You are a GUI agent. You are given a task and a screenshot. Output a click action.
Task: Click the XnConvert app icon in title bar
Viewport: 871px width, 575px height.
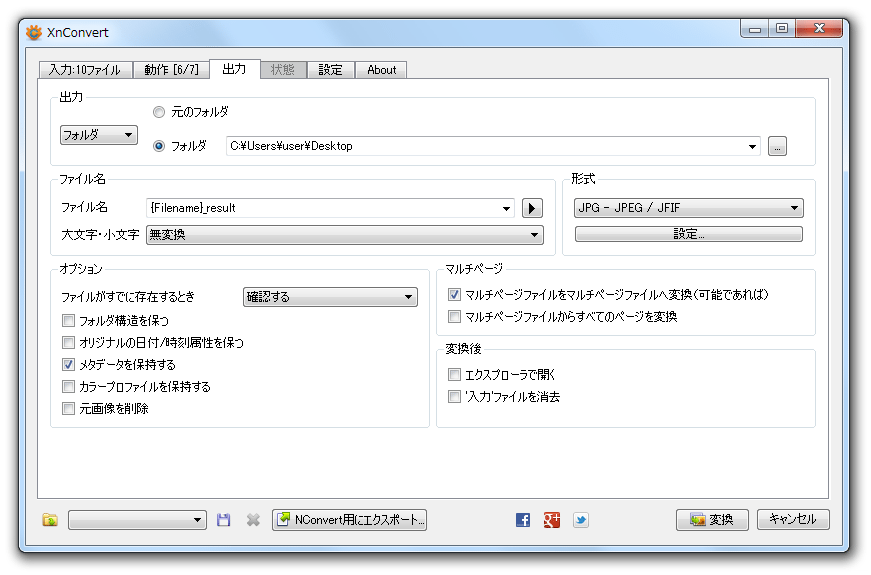(34, 32)
